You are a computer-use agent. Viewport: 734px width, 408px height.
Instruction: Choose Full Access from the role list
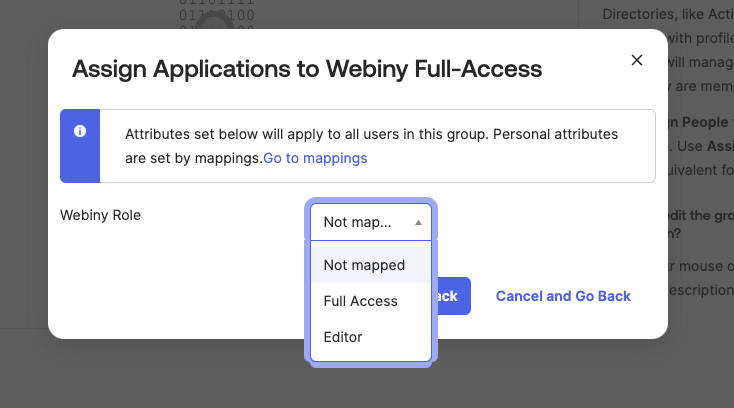pos(361,301)
